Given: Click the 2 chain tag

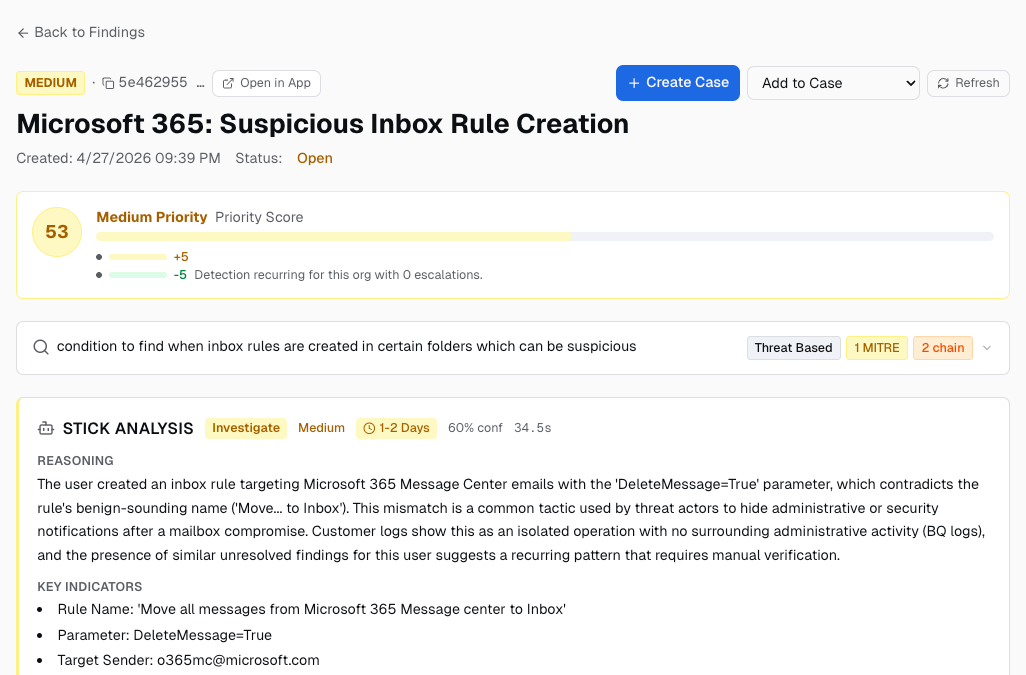Looking at the screenshot, I should tap(942, 348).
